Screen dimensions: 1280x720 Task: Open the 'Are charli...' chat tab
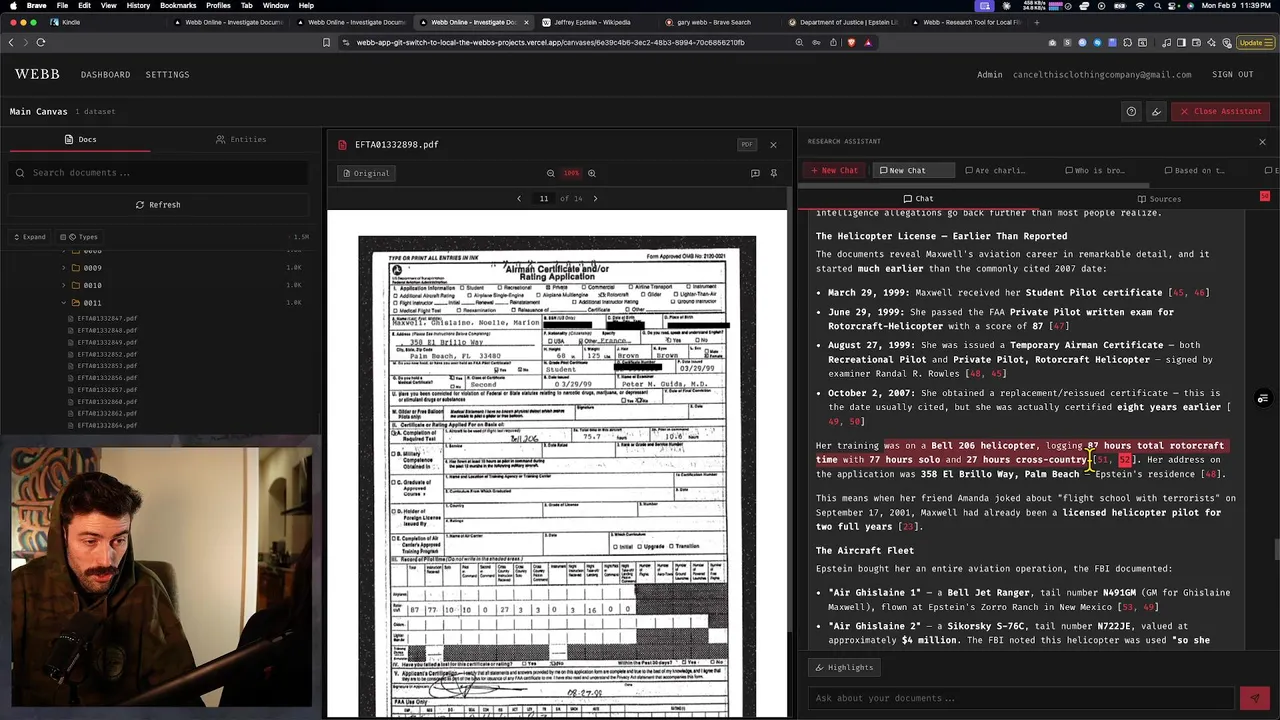[995, 170]
